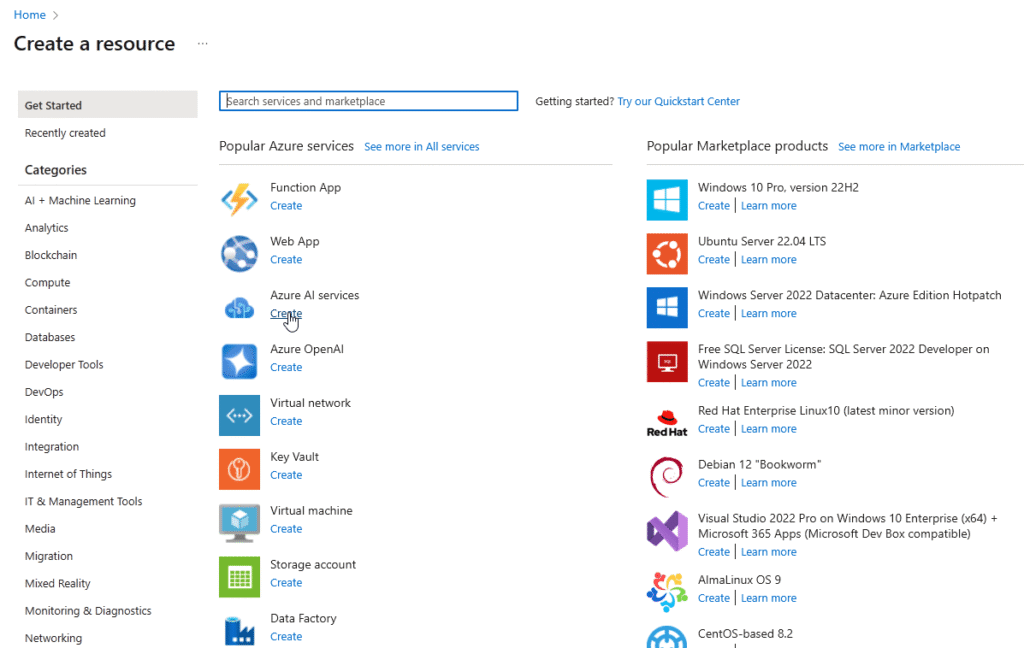Viewport: 1024px width, 648px height.
Task: Click Create under Storage account
Action: tap(286, 583)
